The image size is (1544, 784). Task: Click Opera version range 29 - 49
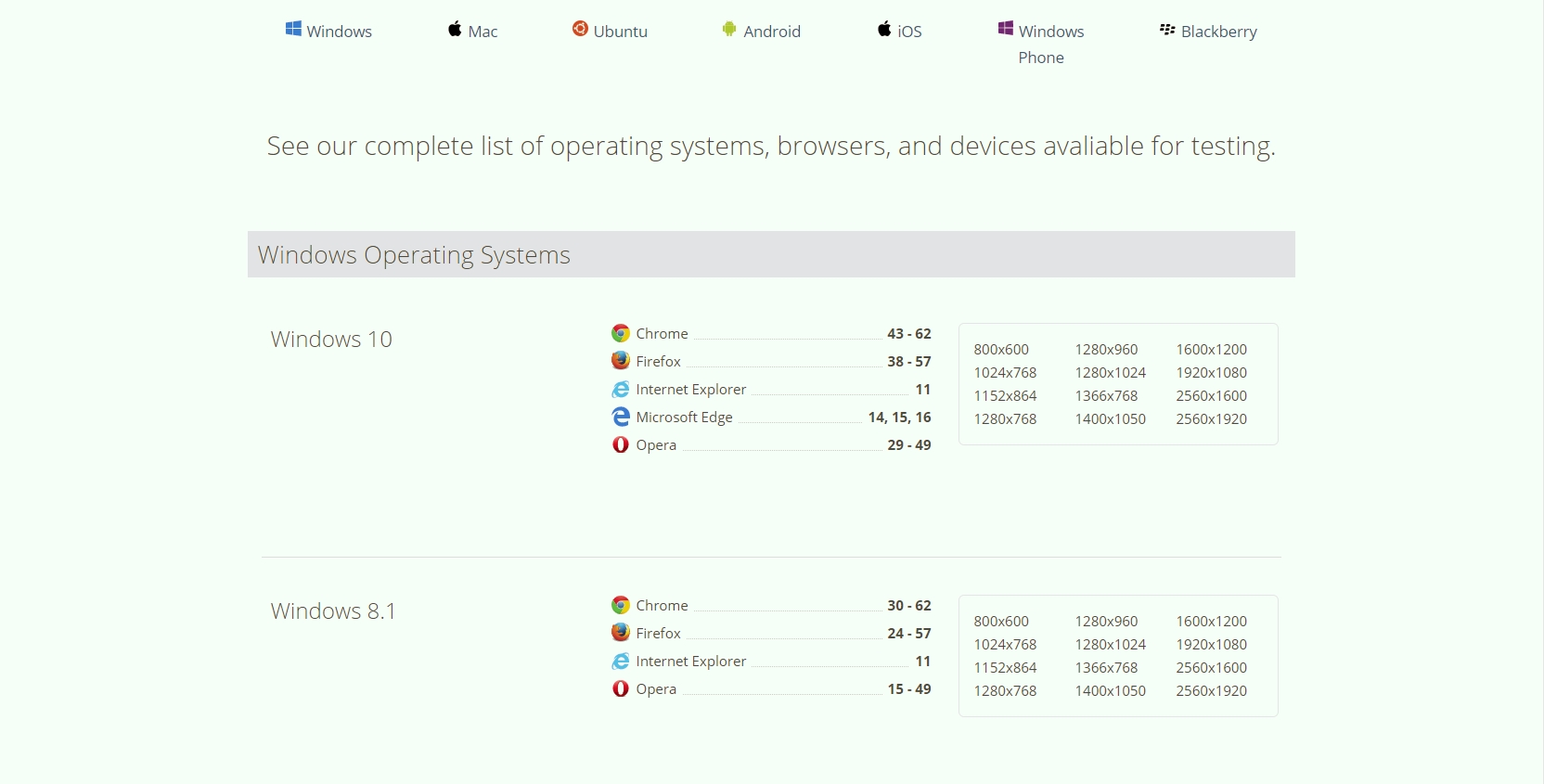(x=909, y=445)
